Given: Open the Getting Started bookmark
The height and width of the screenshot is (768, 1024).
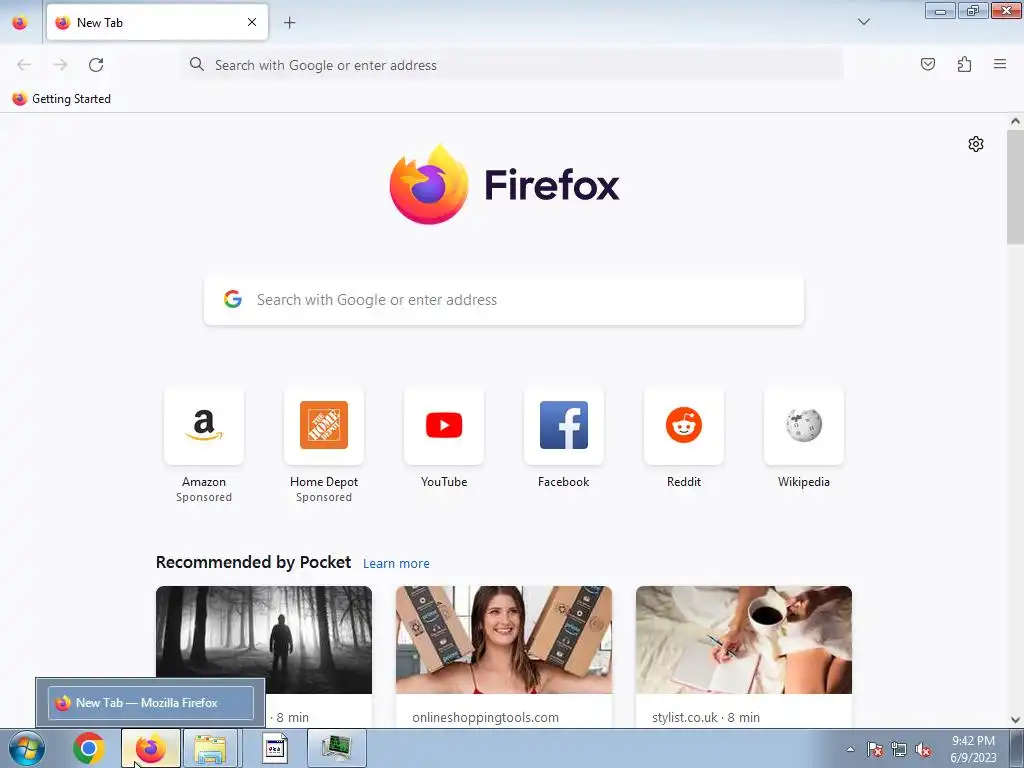Looking at the screenshot, I should click(x=61, y=99).
